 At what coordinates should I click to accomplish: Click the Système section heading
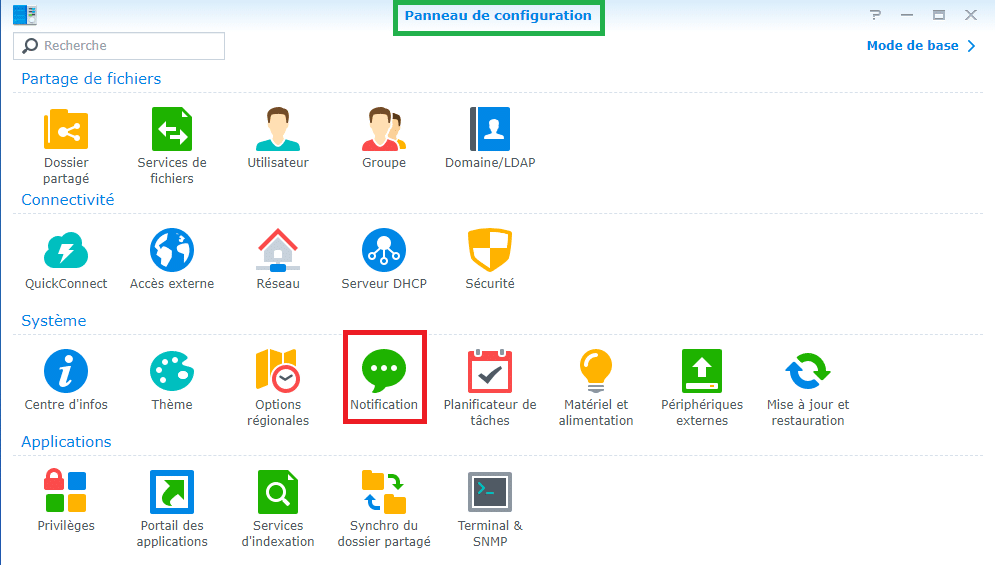(54, 321)
